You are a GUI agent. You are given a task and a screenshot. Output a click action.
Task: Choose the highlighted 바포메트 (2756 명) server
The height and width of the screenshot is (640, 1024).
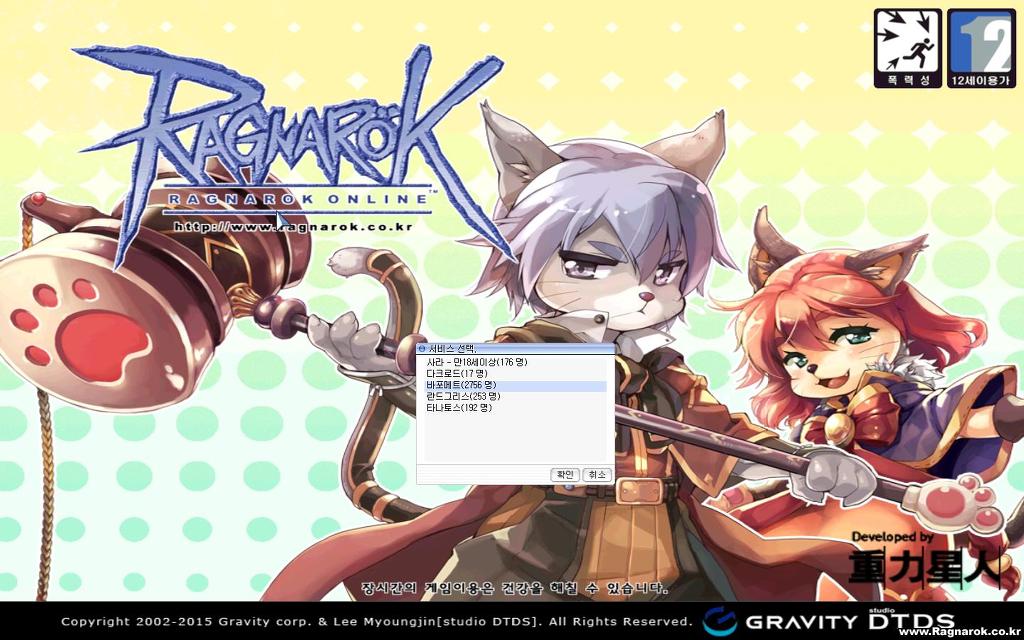462,385
